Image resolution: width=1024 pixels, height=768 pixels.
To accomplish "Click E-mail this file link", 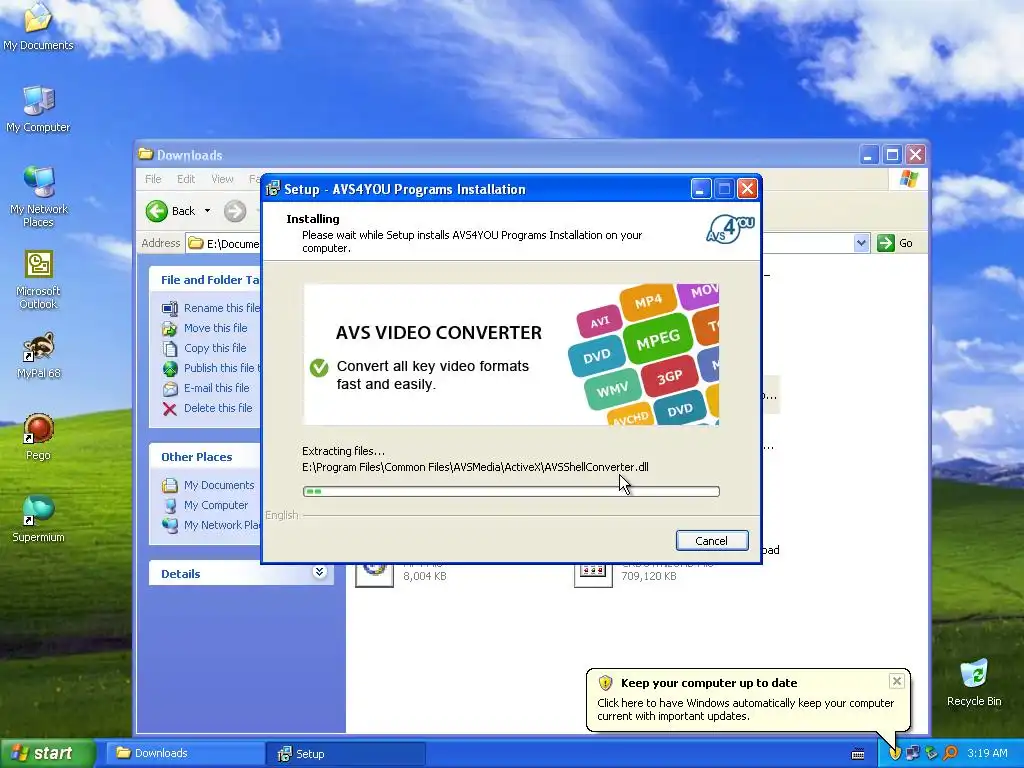I will pos(216,388).
